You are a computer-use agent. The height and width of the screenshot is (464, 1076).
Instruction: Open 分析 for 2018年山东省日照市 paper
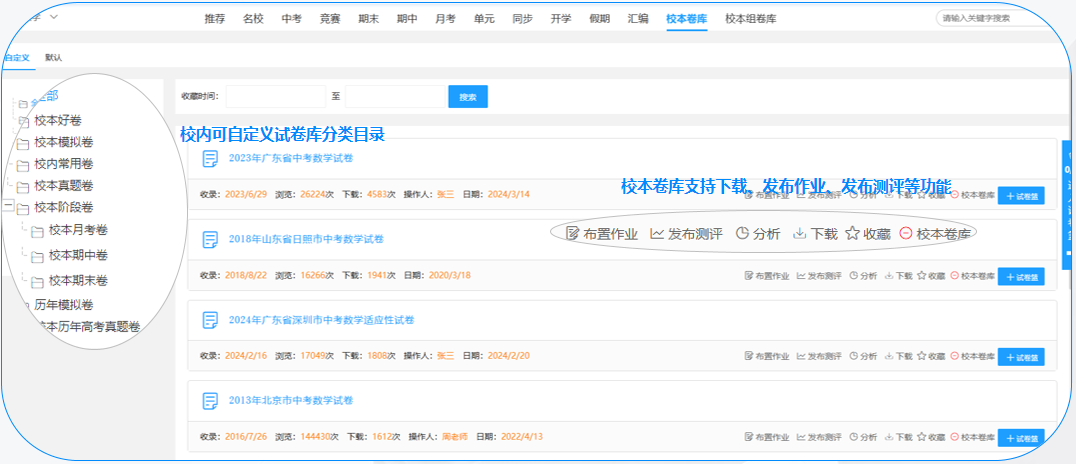coord(863,276)
